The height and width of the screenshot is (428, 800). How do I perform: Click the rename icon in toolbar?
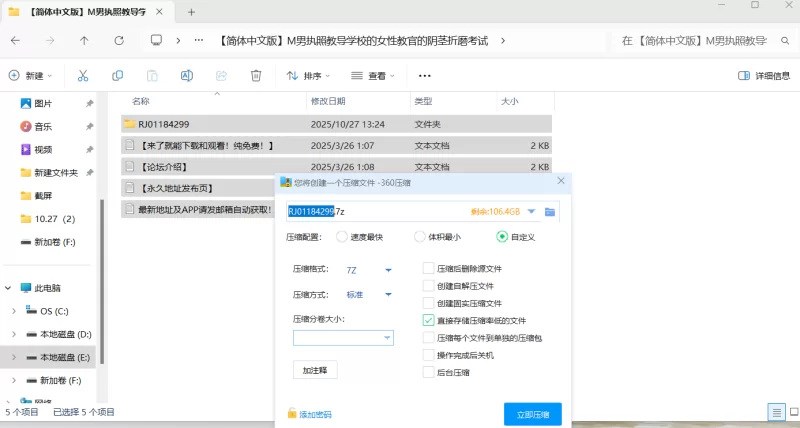[x=187, y=76]
